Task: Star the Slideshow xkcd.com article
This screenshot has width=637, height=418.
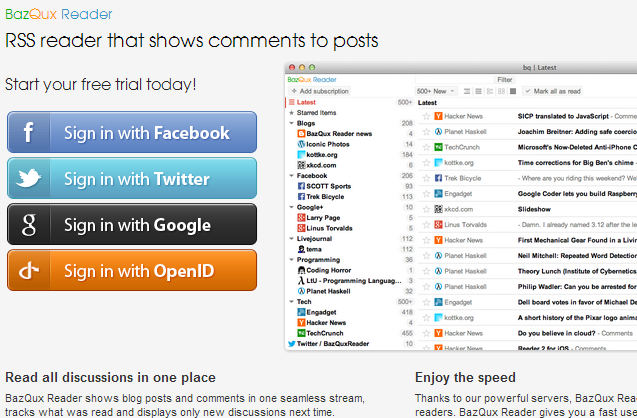Action: click(426, 209)
